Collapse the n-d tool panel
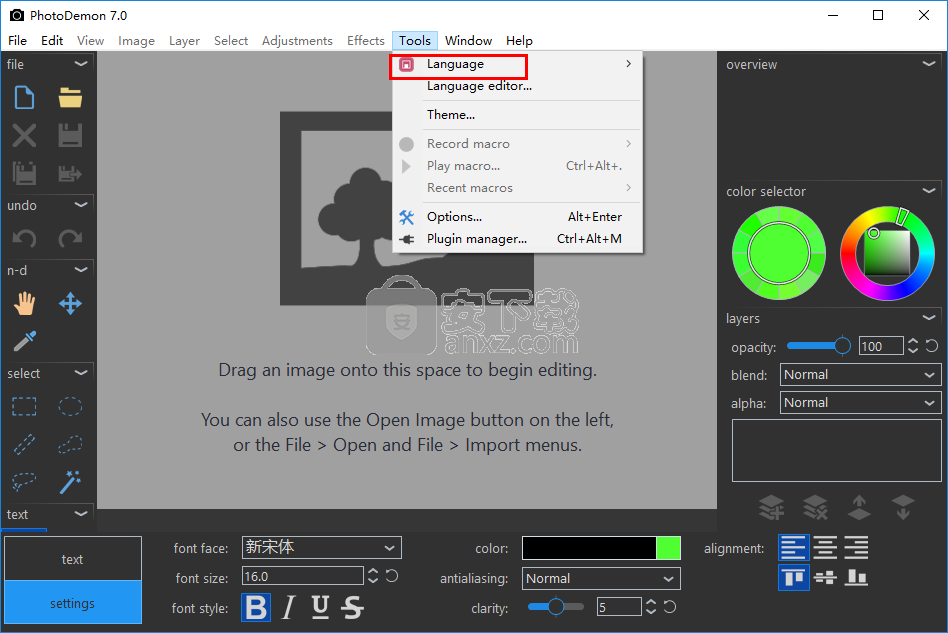The height and width of the screenshot is (633, 948). (80, 270)
